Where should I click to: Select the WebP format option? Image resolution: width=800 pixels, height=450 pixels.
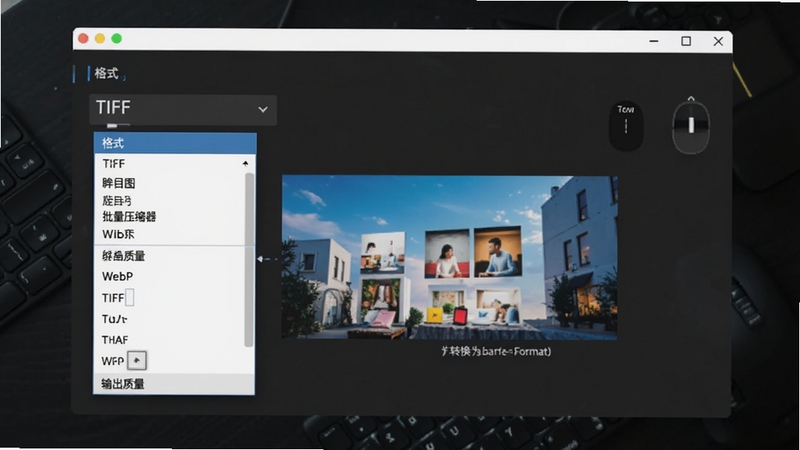117,277
